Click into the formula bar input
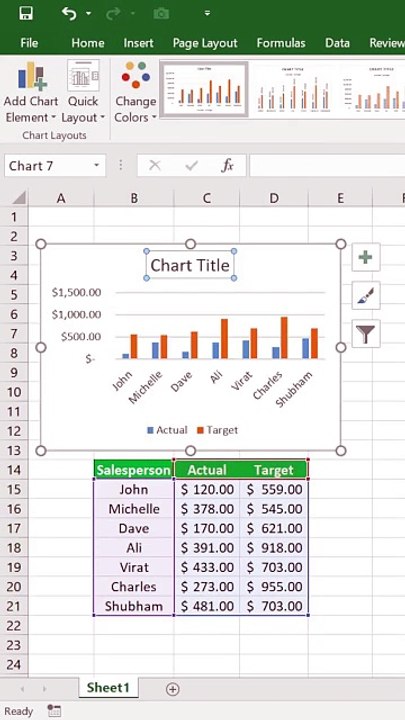This screenshot has height=720, width=405. click(x=327, y=166)
